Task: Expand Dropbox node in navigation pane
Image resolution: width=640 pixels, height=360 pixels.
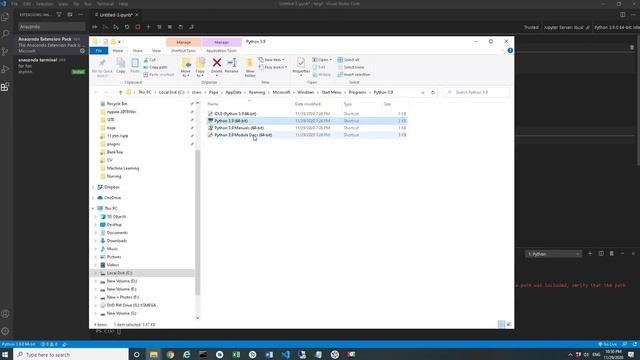Action: tap(93, 187)
